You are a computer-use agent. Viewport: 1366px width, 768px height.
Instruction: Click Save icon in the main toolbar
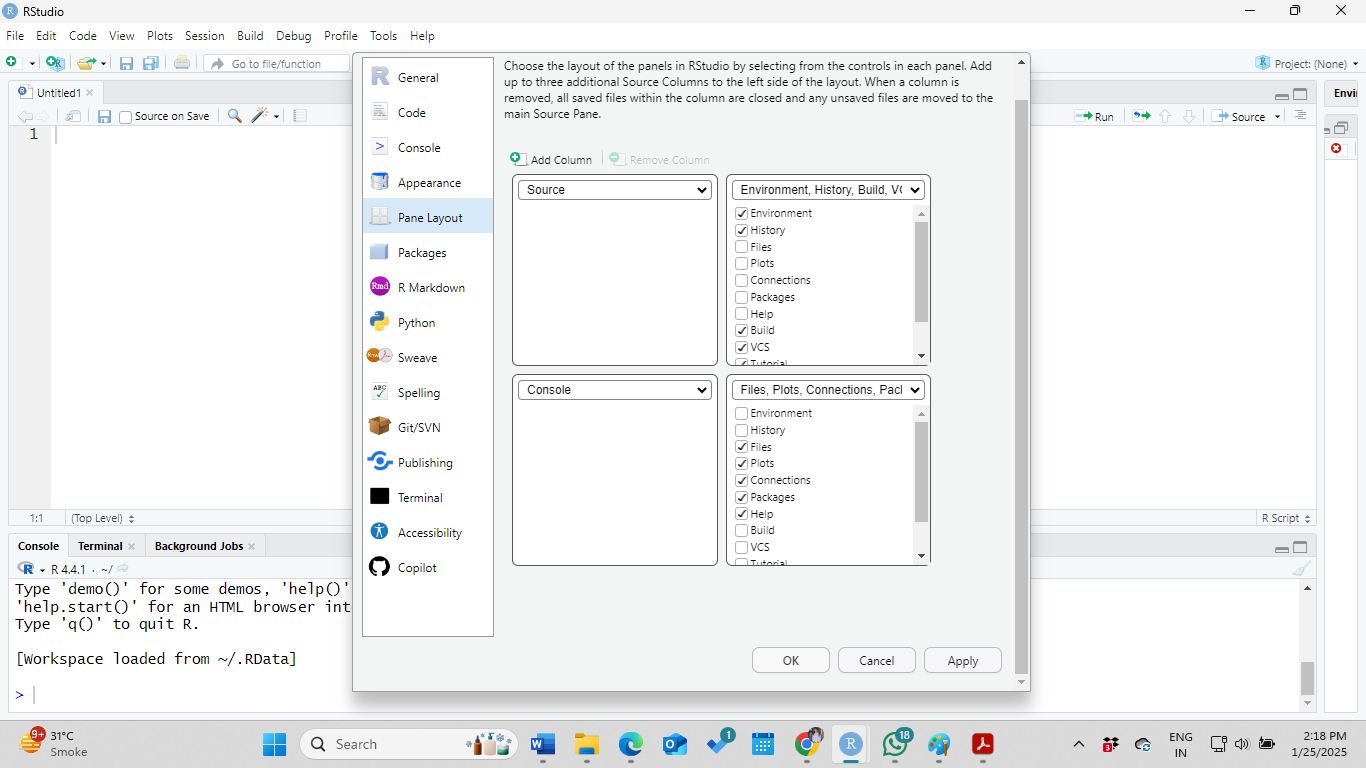[x=127, y=63]
